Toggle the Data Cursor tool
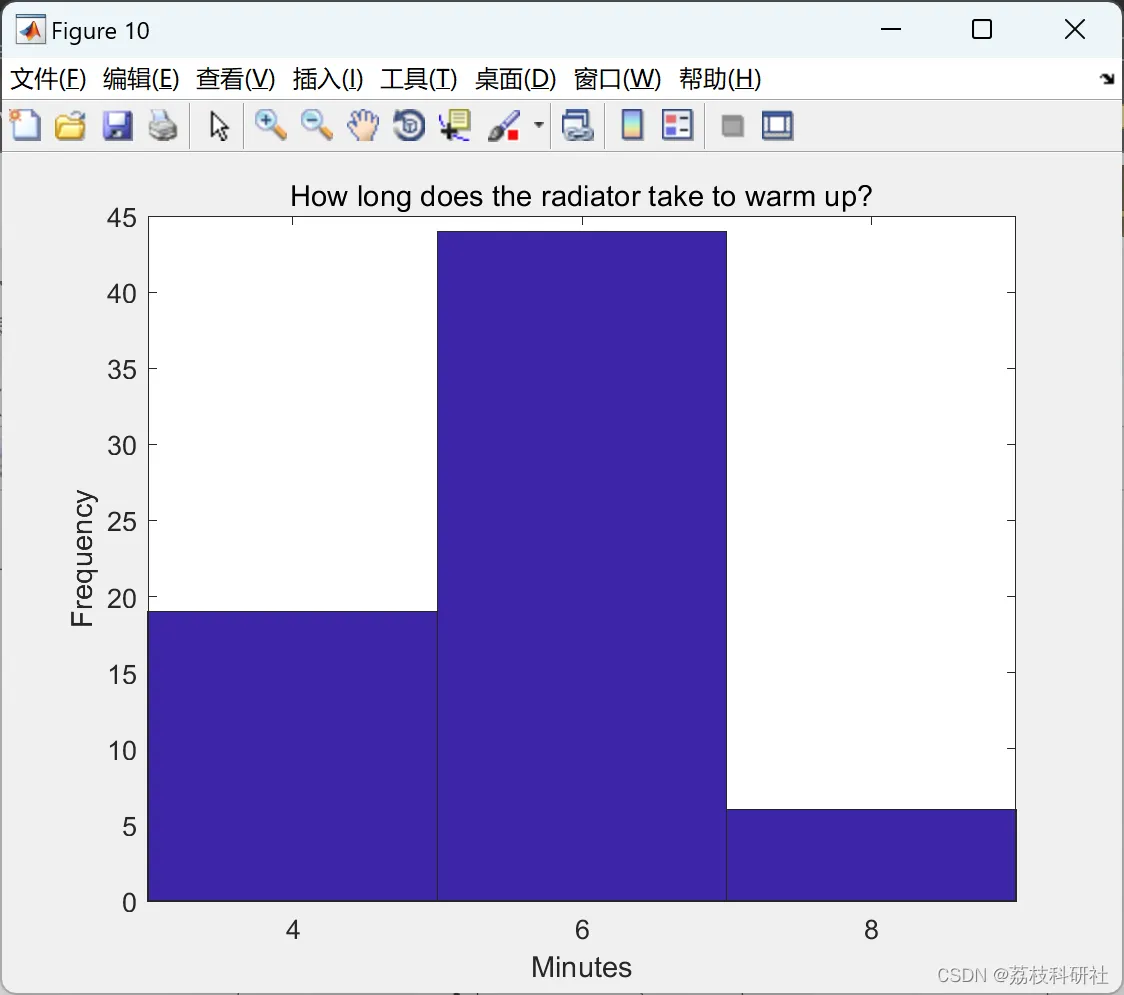 [x=455, y=125]
